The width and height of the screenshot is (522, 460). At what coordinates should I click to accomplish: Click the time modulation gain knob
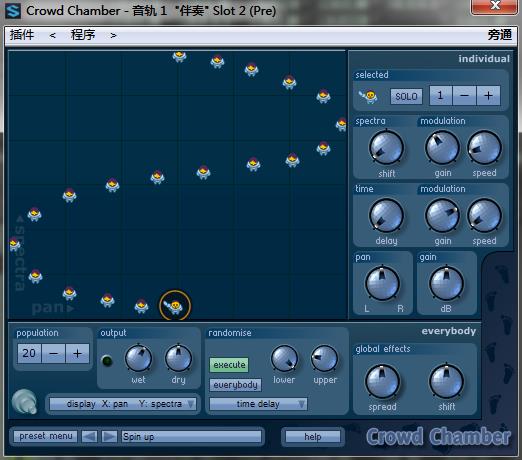click(442, 215)
